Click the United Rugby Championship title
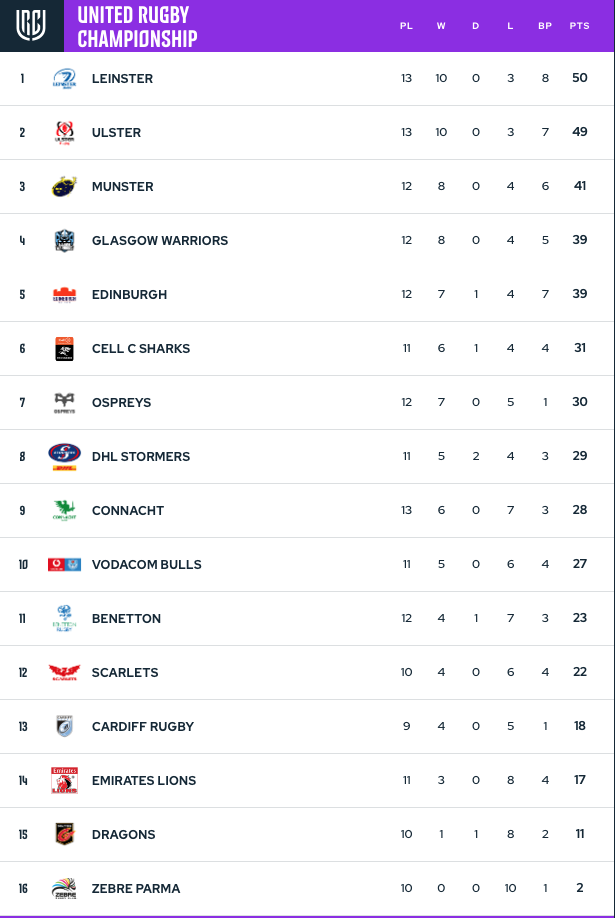This screenshot has height=918, width=615. coord(137,26)
